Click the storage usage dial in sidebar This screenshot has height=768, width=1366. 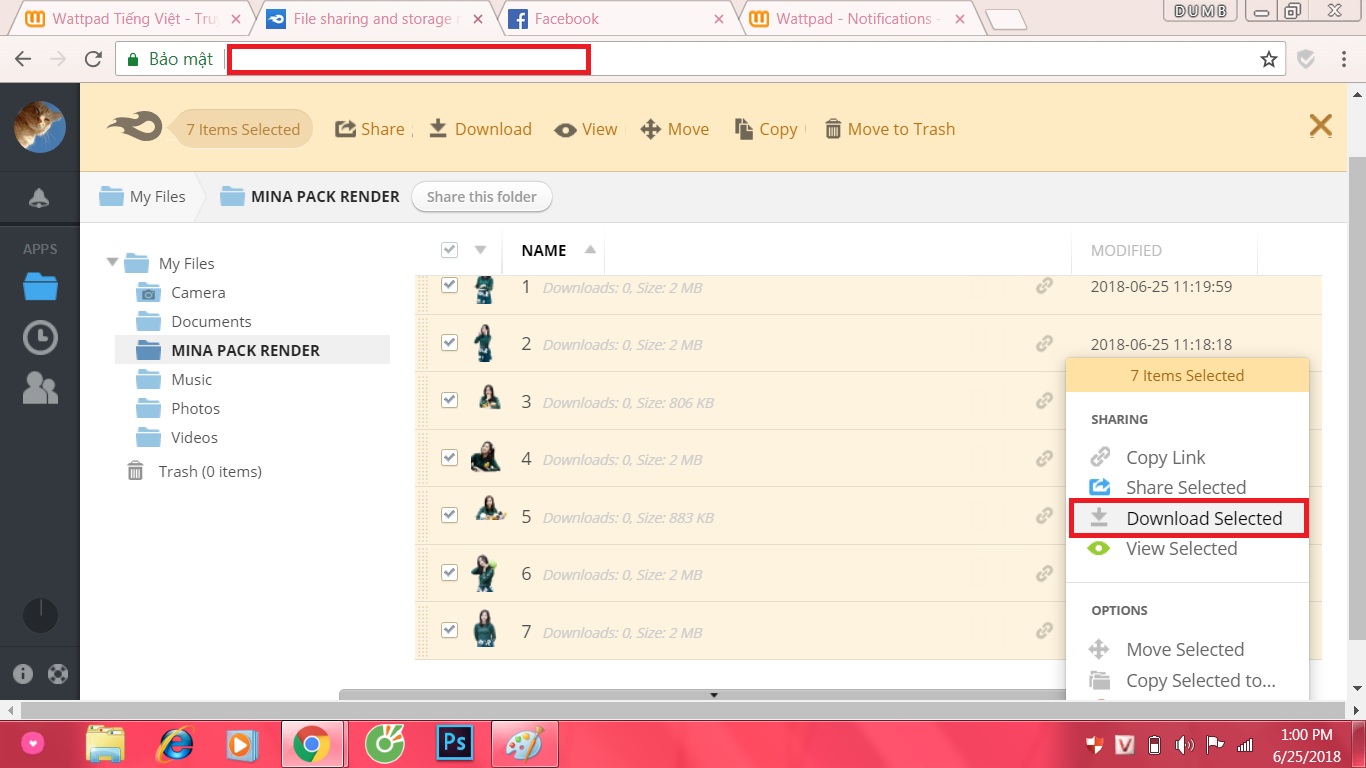[x=40, y=615]
